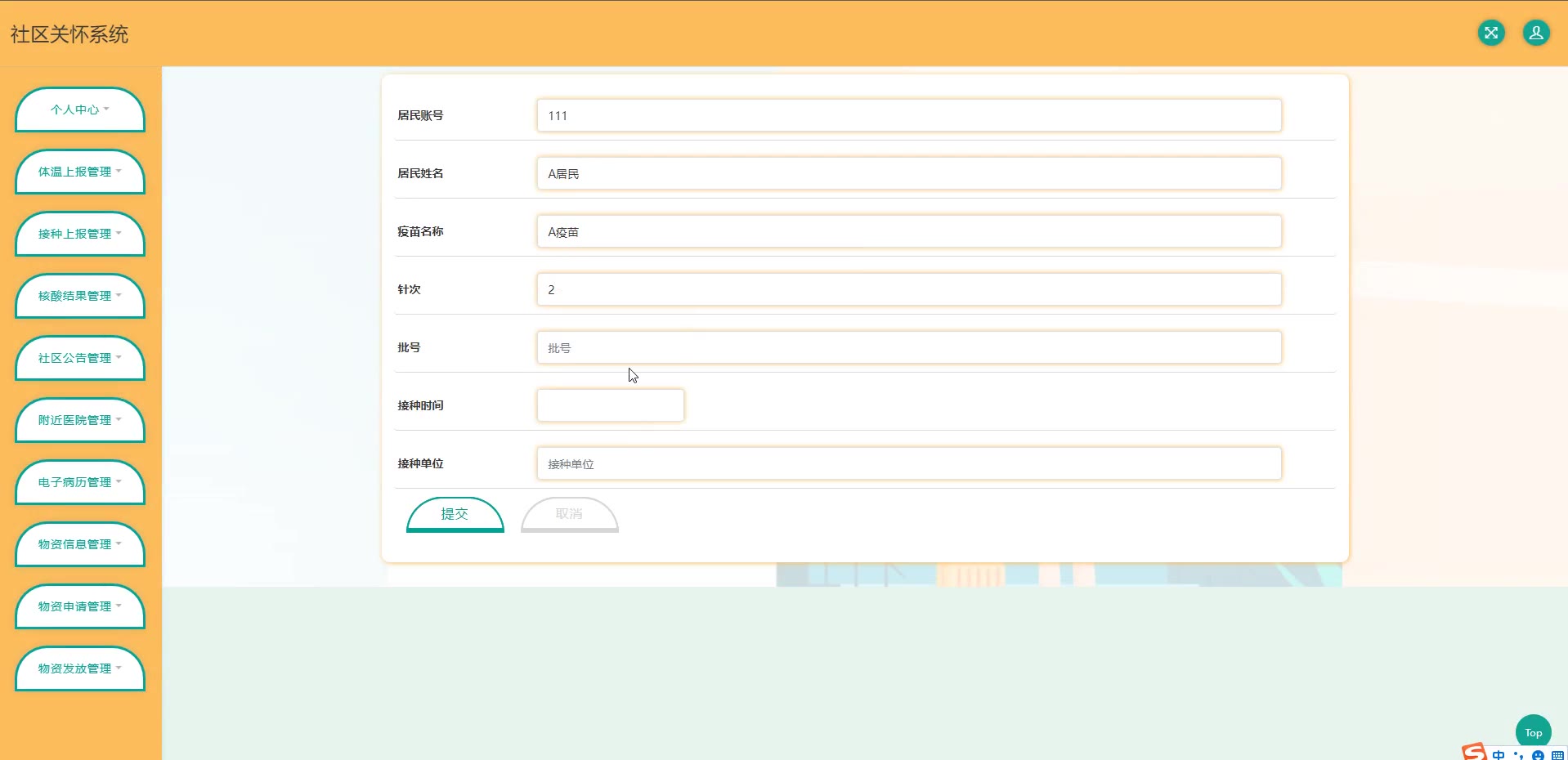Image resolution: width=1568 pixels, height=760 pixels.
Task: Click the 居民账号 field containing 111
Action: coord(909,115)
